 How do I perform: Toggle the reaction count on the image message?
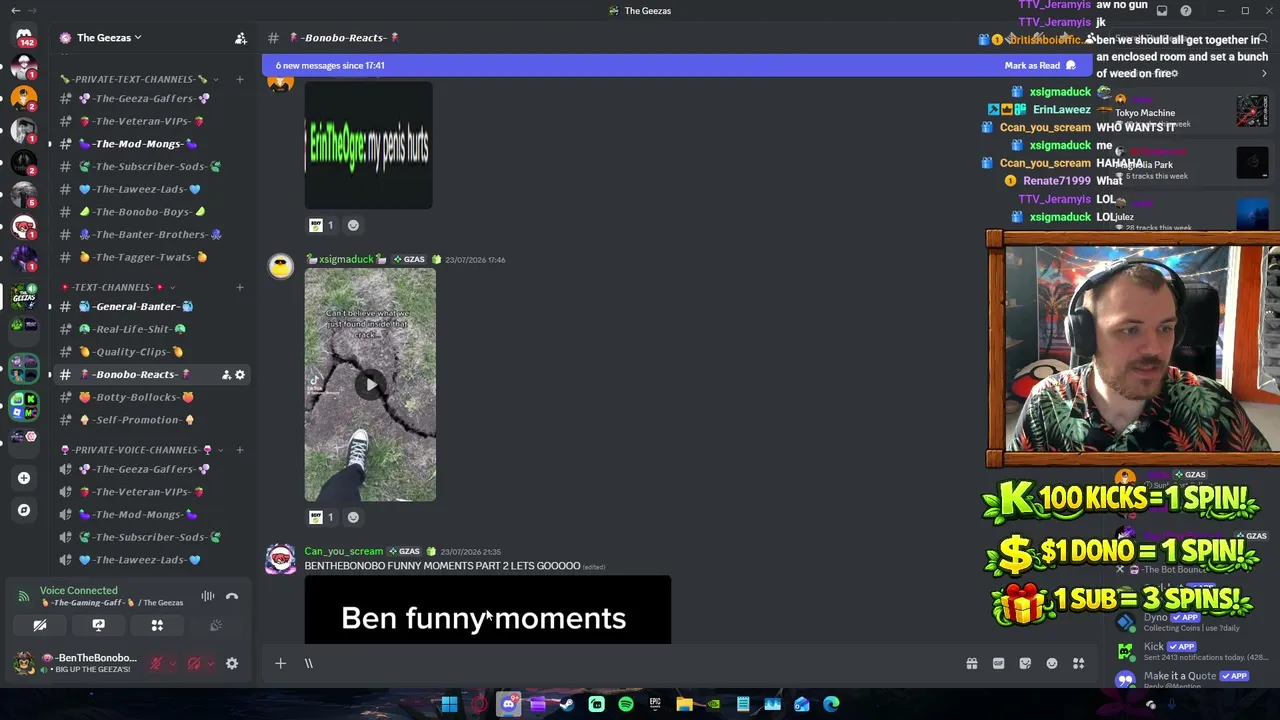(321, 226)
